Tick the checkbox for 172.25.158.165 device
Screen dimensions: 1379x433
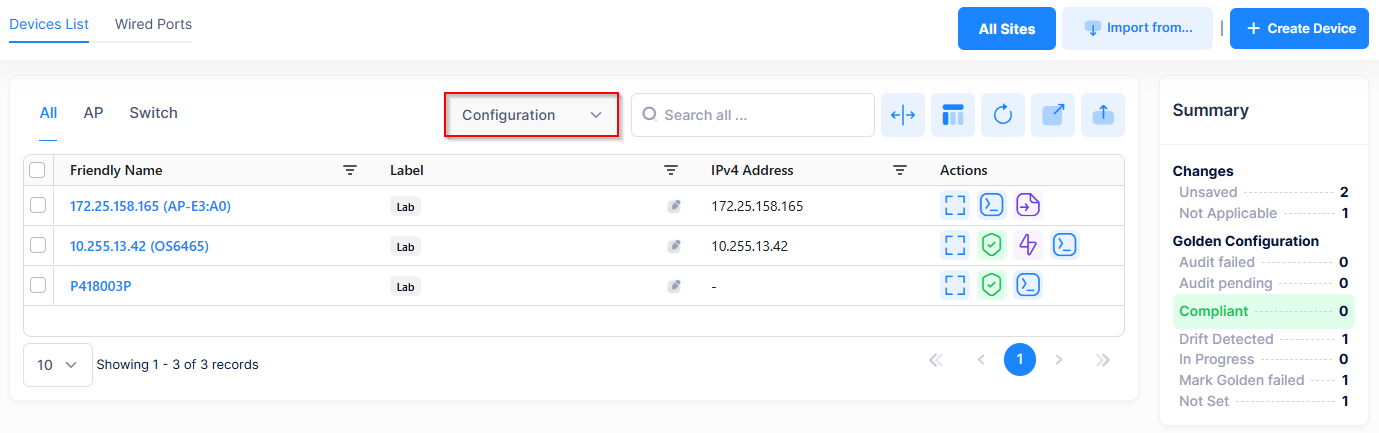pyautogui.click(x=38, y=206)
